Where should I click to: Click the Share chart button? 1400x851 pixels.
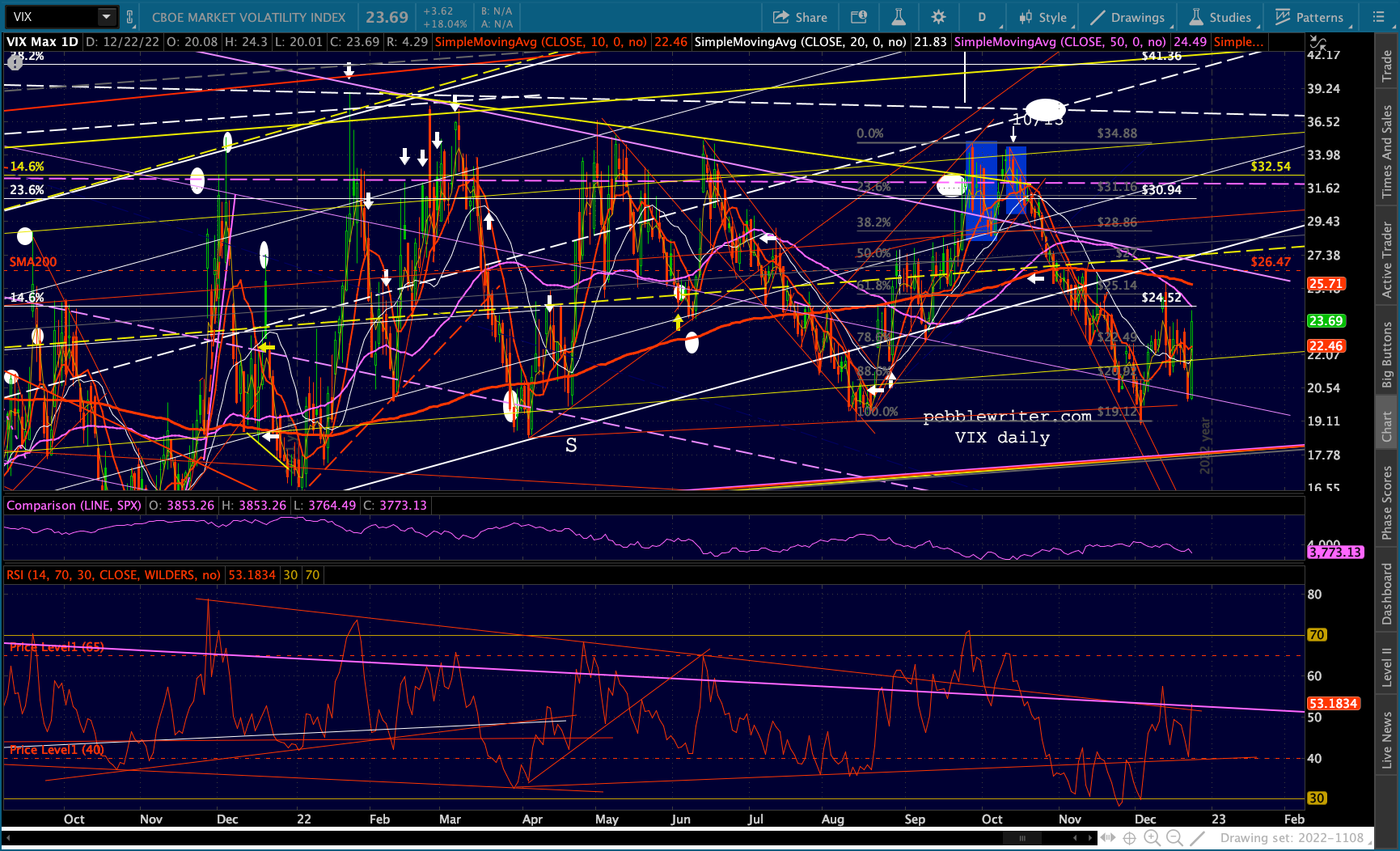tap(800, 17)
